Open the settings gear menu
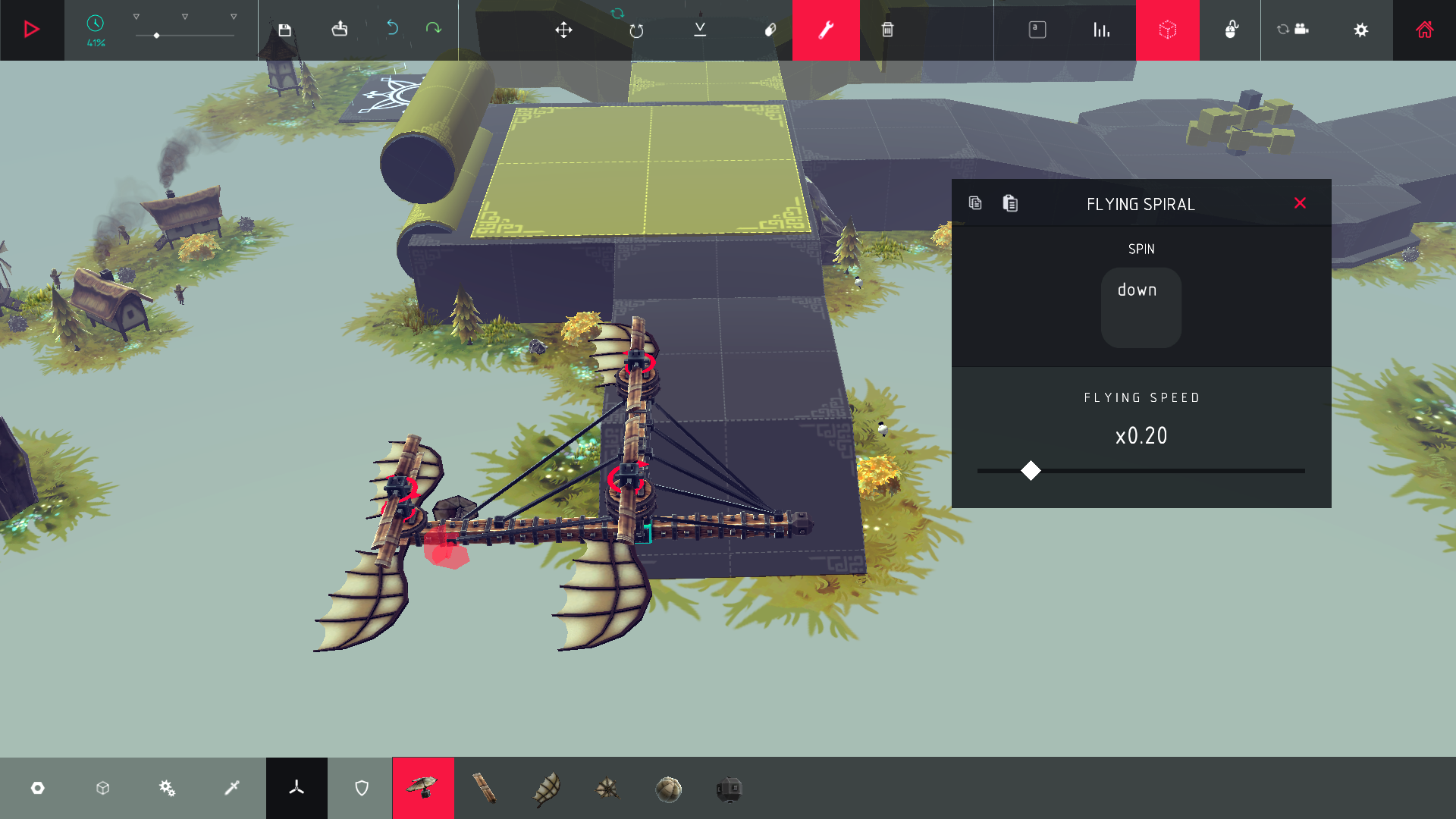 [1361, 30]
